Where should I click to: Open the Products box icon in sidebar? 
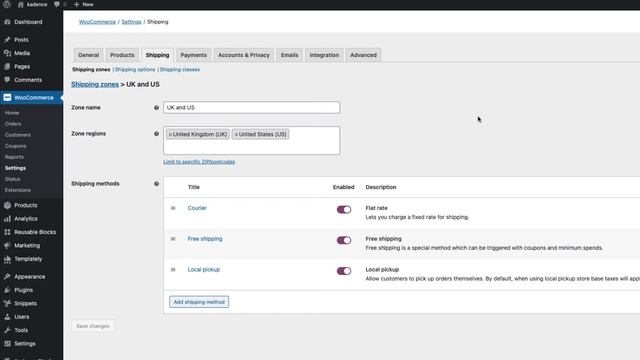pyautogui.click(x=7, y=205)
